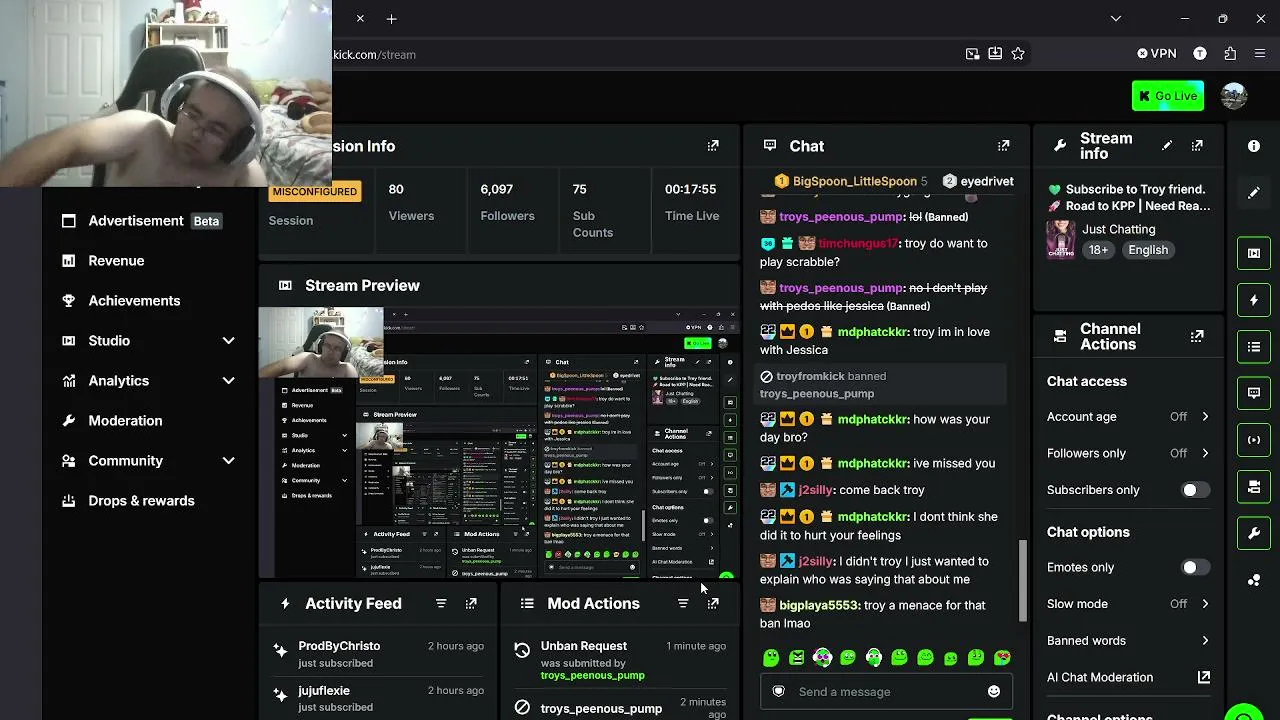Toggle the Subscribers only switch

point(1195,490)
